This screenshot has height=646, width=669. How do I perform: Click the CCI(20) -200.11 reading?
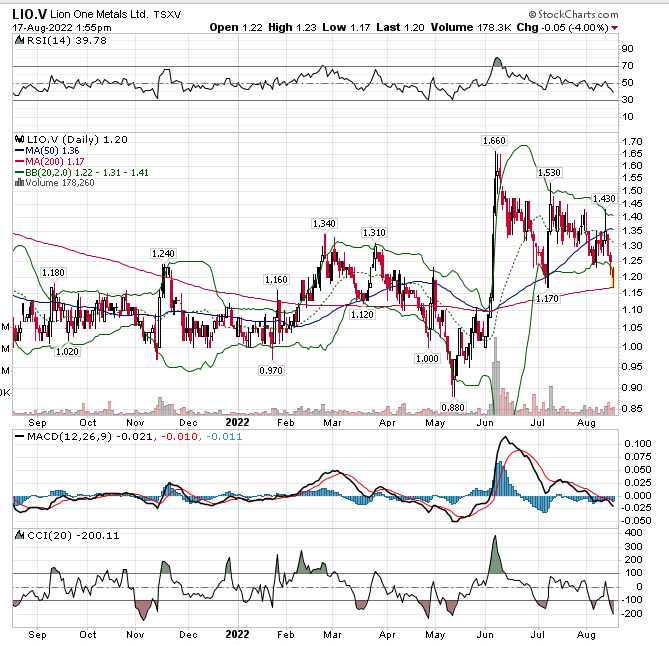(x=73, y=535)
